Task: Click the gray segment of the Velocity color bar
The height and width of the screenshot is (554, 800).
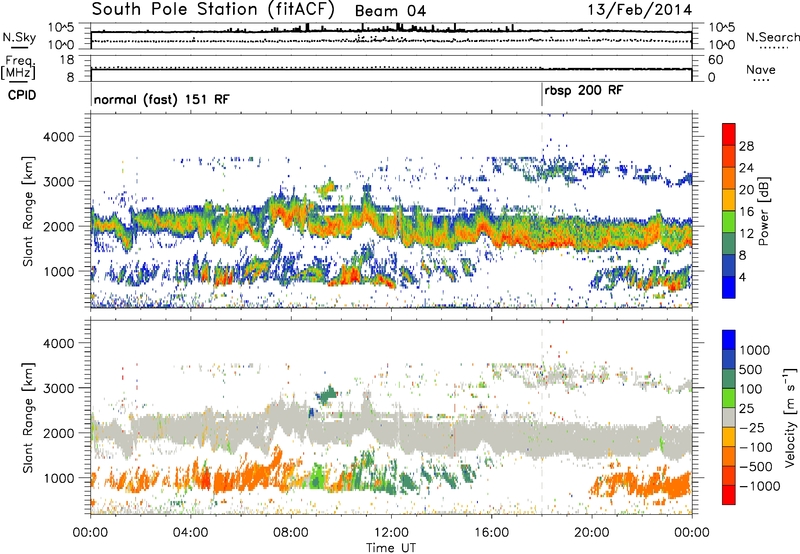Action: click(x=729, y=418)
